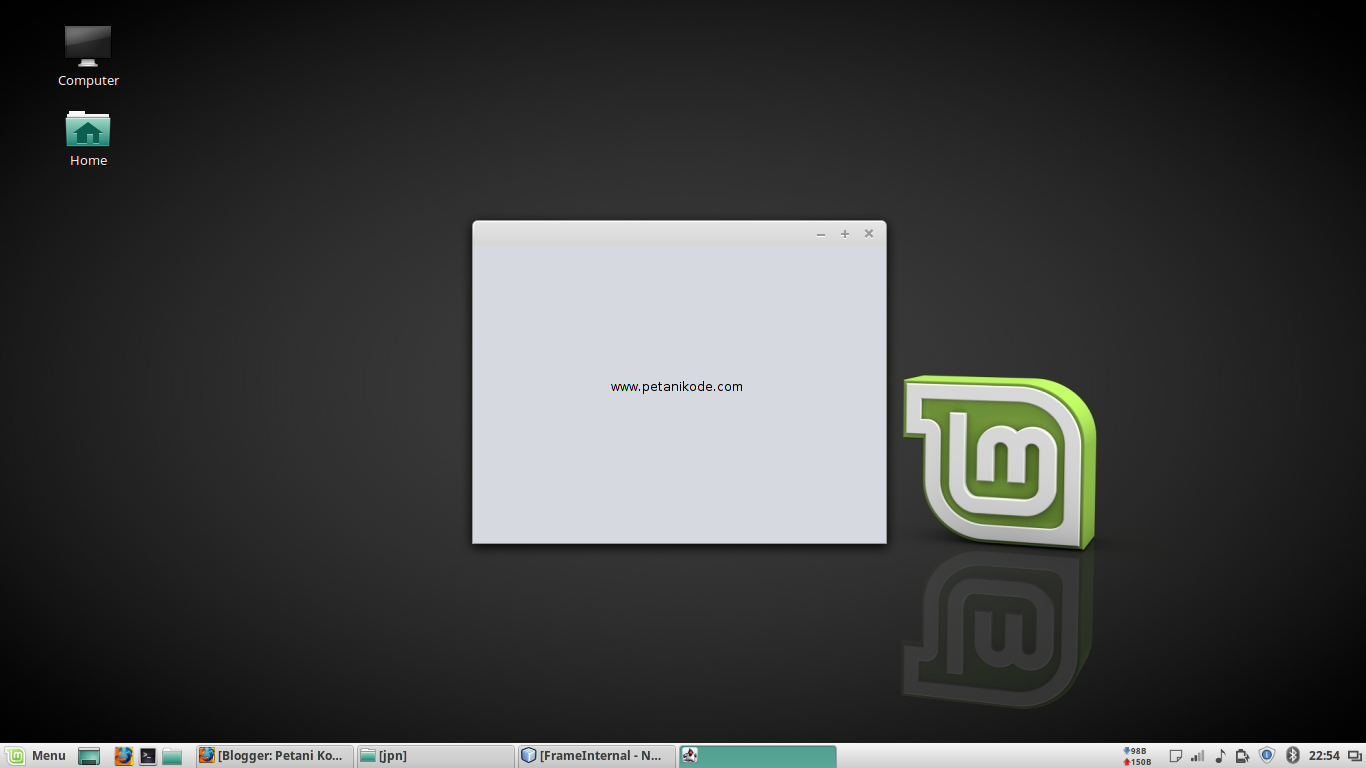
Task: Open the battery power applet
Action: tap(1242, 756)
